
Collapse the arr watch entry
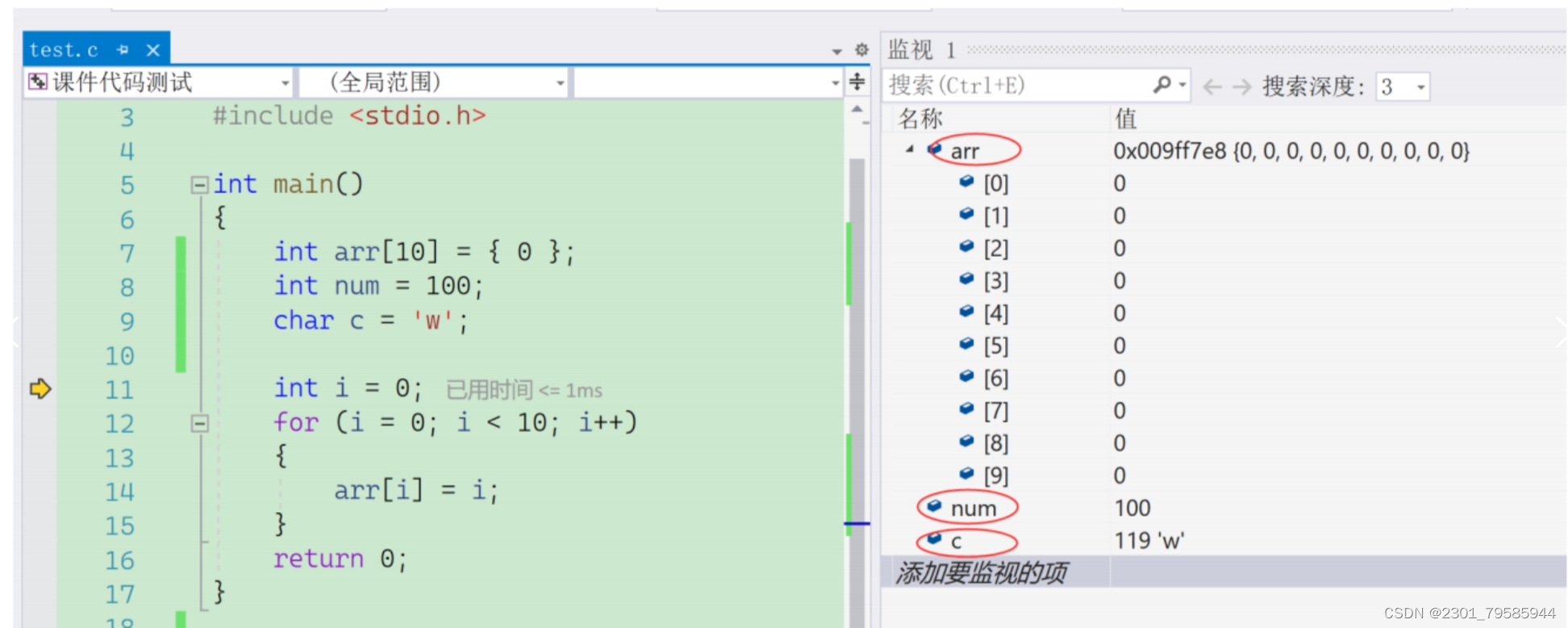click(910, 149)
